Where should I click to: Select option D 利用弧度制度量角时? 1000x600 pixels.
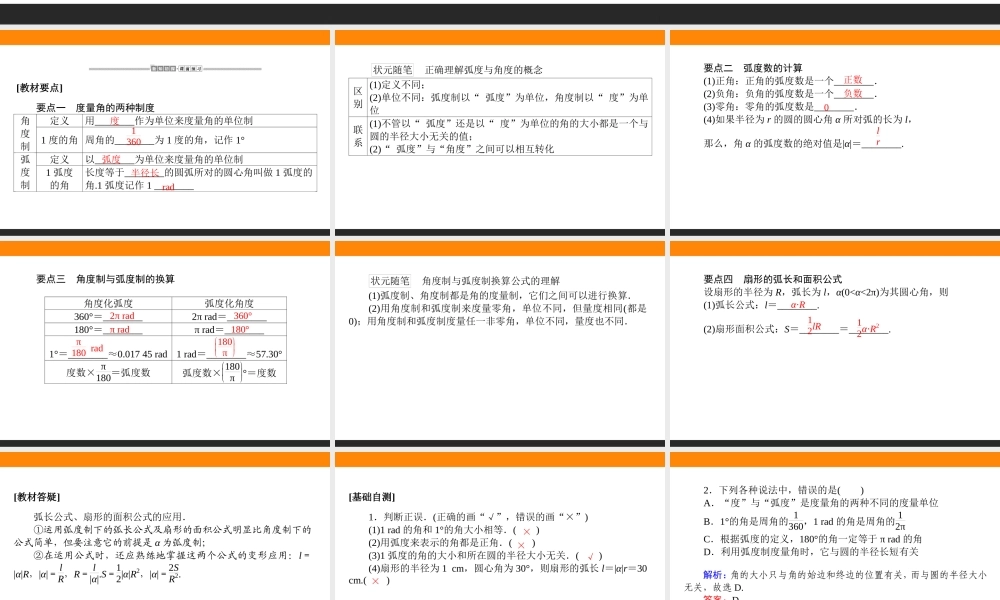tap(811, 552)
